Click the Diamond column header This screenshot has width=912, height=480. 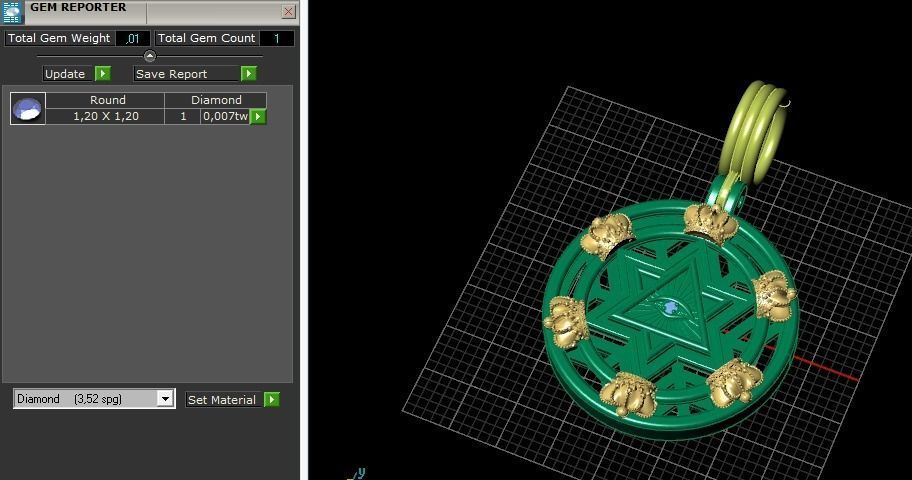[x=216, y=100]
